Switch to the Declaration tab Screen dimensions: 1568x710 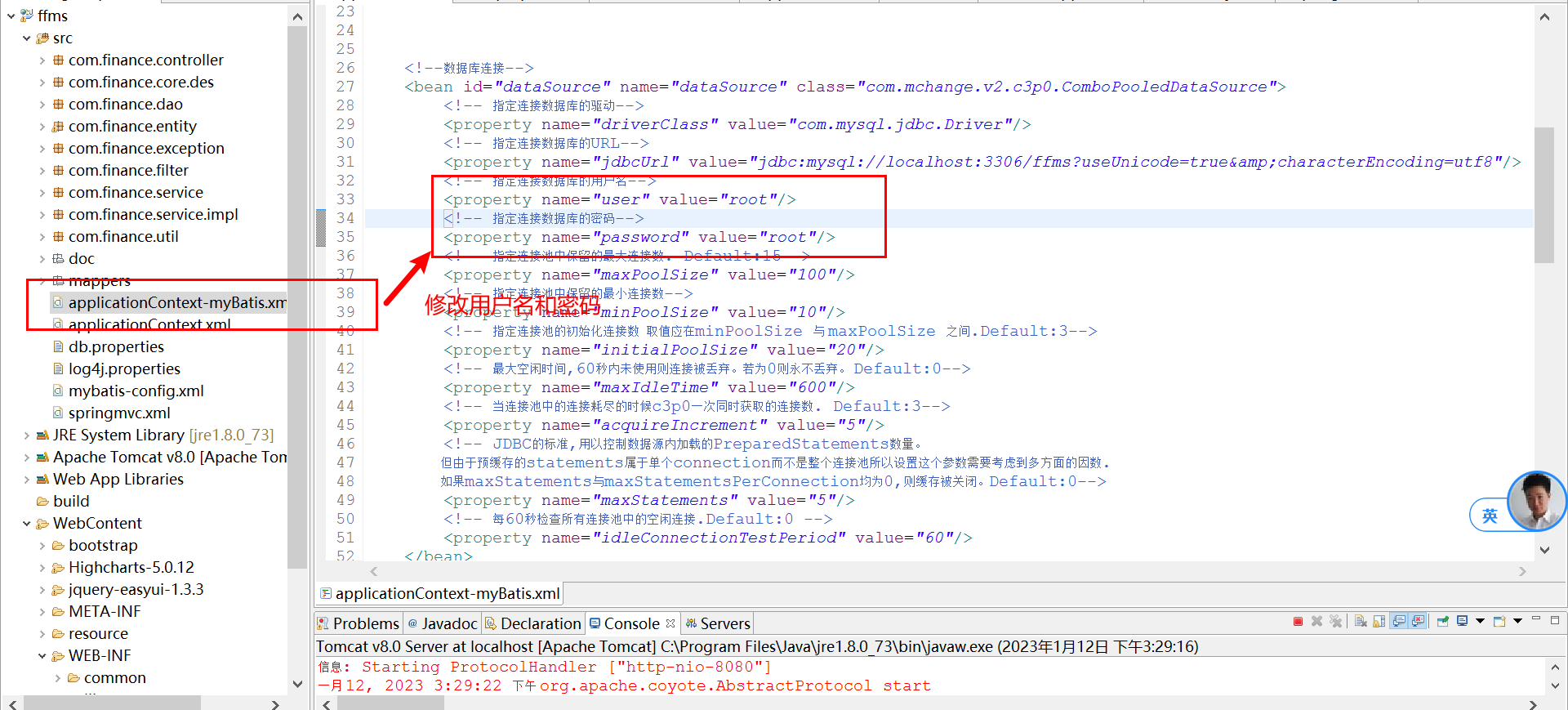coord(532,623)
